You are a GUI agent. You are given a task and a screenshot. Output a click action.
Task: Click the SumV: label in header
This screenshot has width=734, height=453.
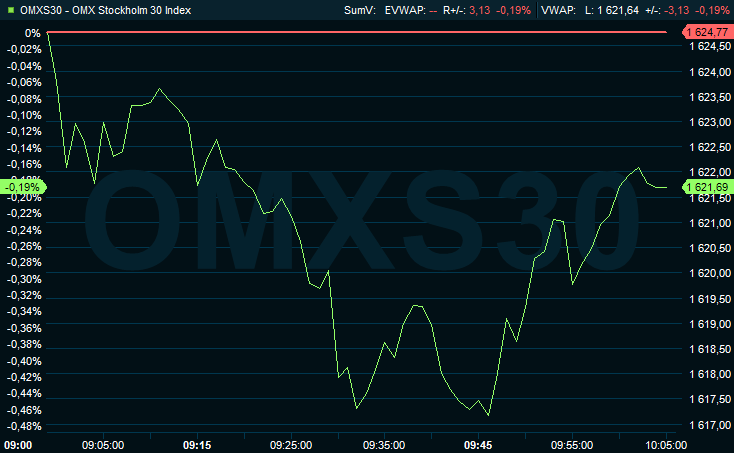click(x=360, y=10)
